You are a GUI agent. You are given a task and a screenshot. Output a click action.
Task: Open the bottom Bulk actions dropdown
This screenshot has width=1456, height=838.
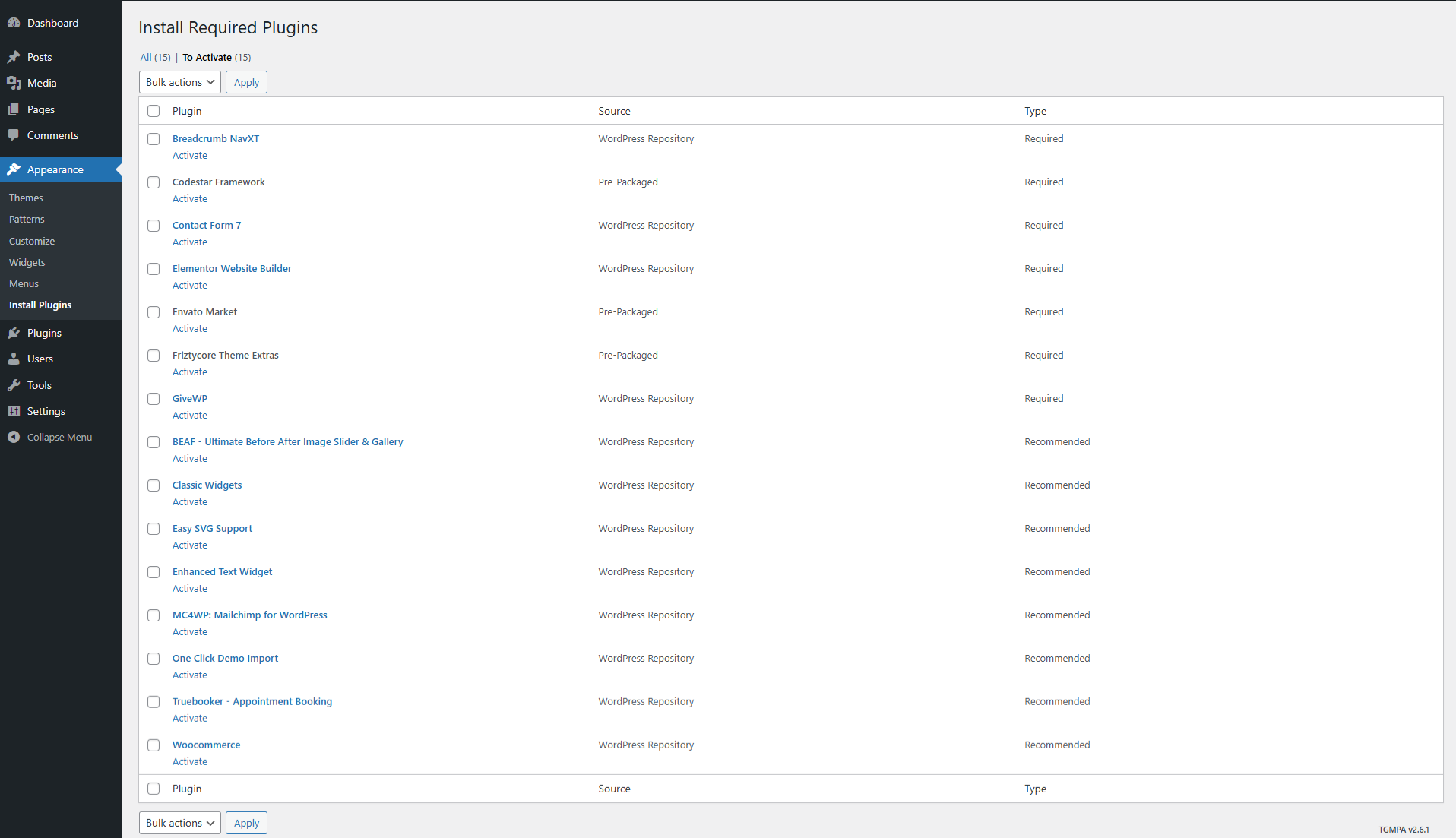(x=180, y=823)
